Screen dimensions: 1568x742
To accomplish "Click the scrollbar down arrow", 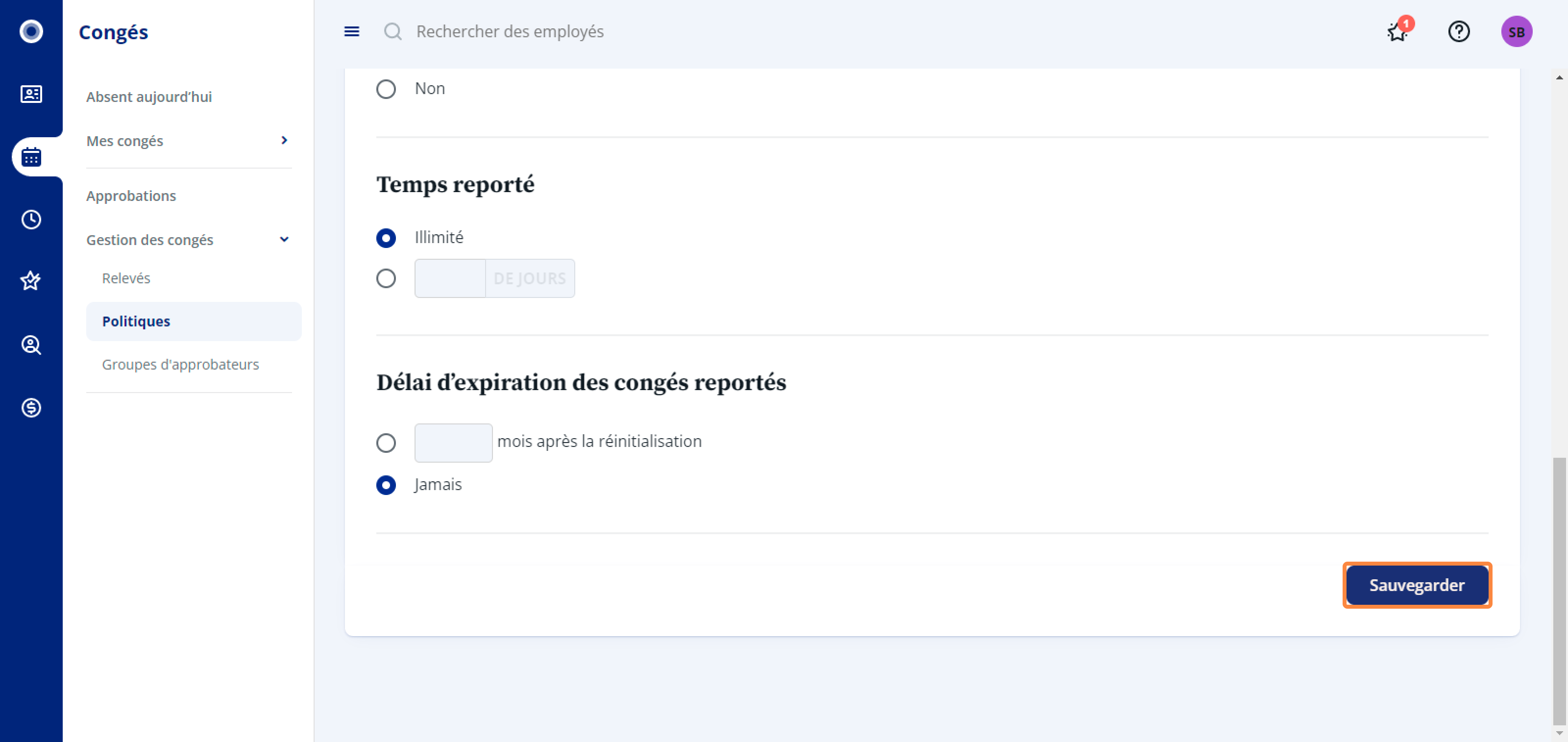I will click(x=1559, y=733).
